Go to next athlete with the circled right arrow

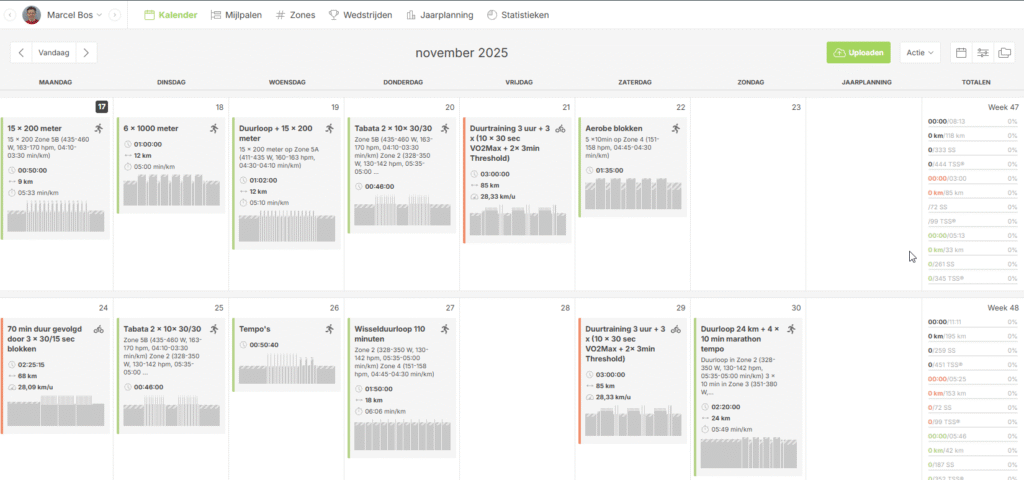tap(115, 15)
